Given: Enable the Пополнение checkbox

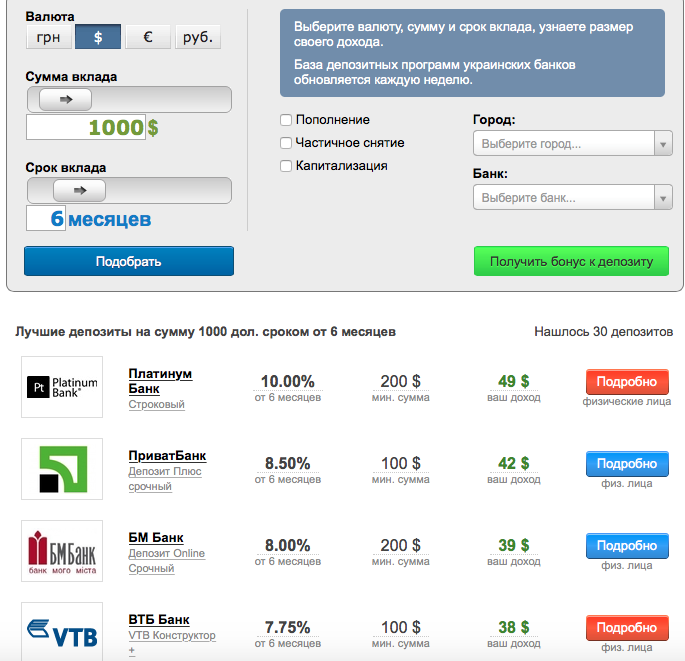Looking at the screenshot, I should click(x=286, y=120).
